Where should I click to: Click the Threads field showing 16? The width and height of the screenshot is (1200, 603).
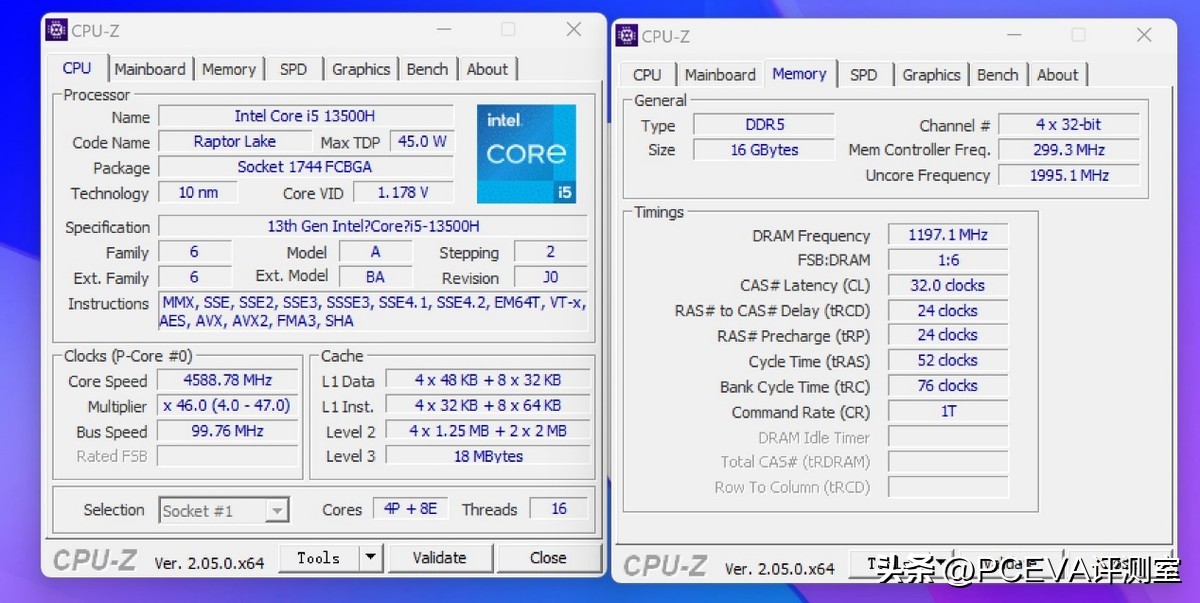coord(557,508)
